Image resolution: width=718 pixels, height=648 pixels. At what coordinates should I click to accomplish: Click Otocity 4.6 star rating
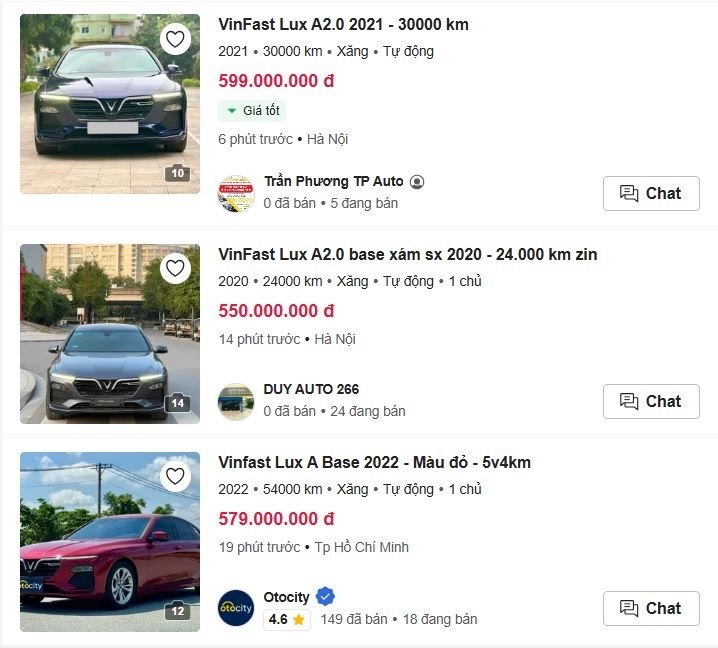pyautogui.click(x=286, y=620)
